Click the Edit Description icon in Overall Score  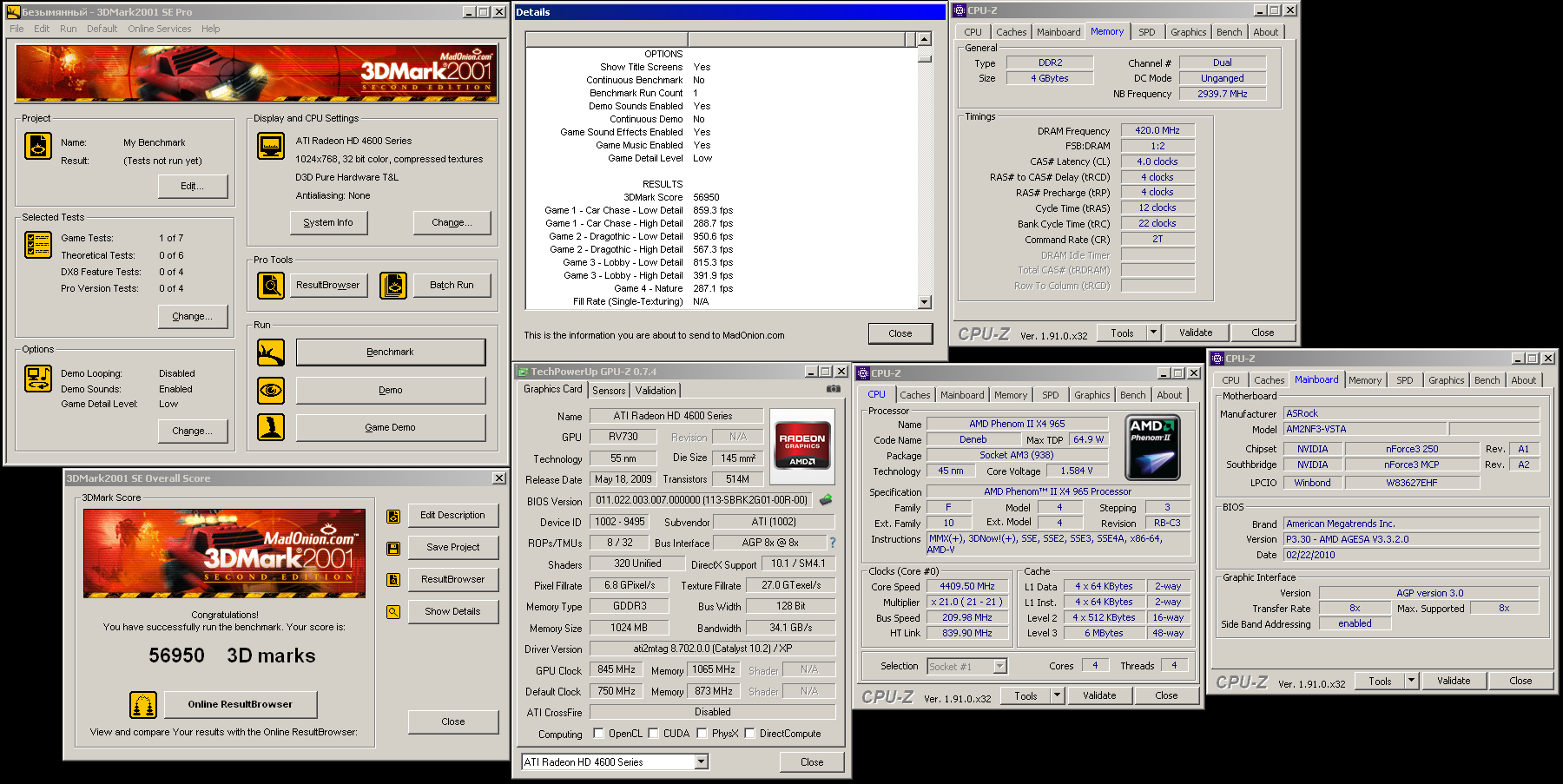(x=393, y=517)
